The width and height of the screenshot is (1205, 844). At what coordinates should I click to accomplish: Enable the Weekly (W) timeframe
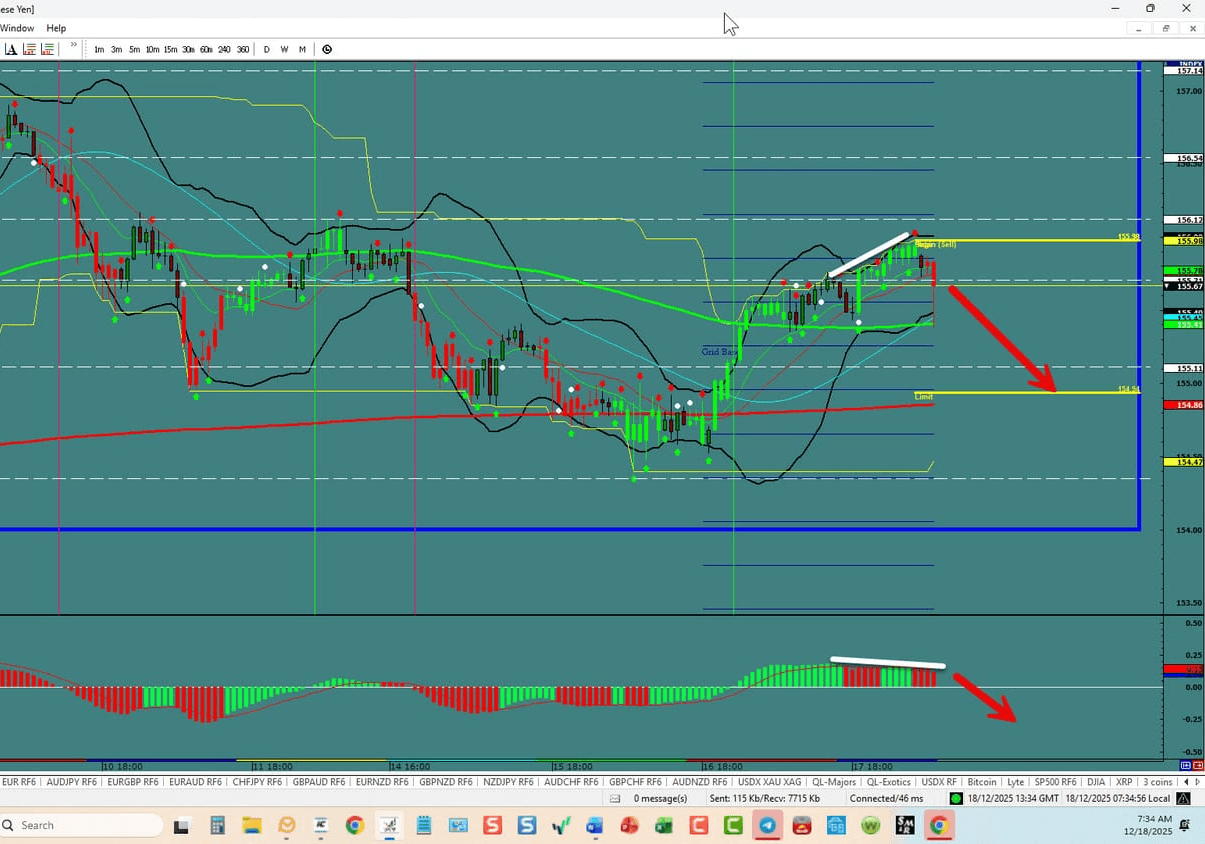click(x=283, y=48)
